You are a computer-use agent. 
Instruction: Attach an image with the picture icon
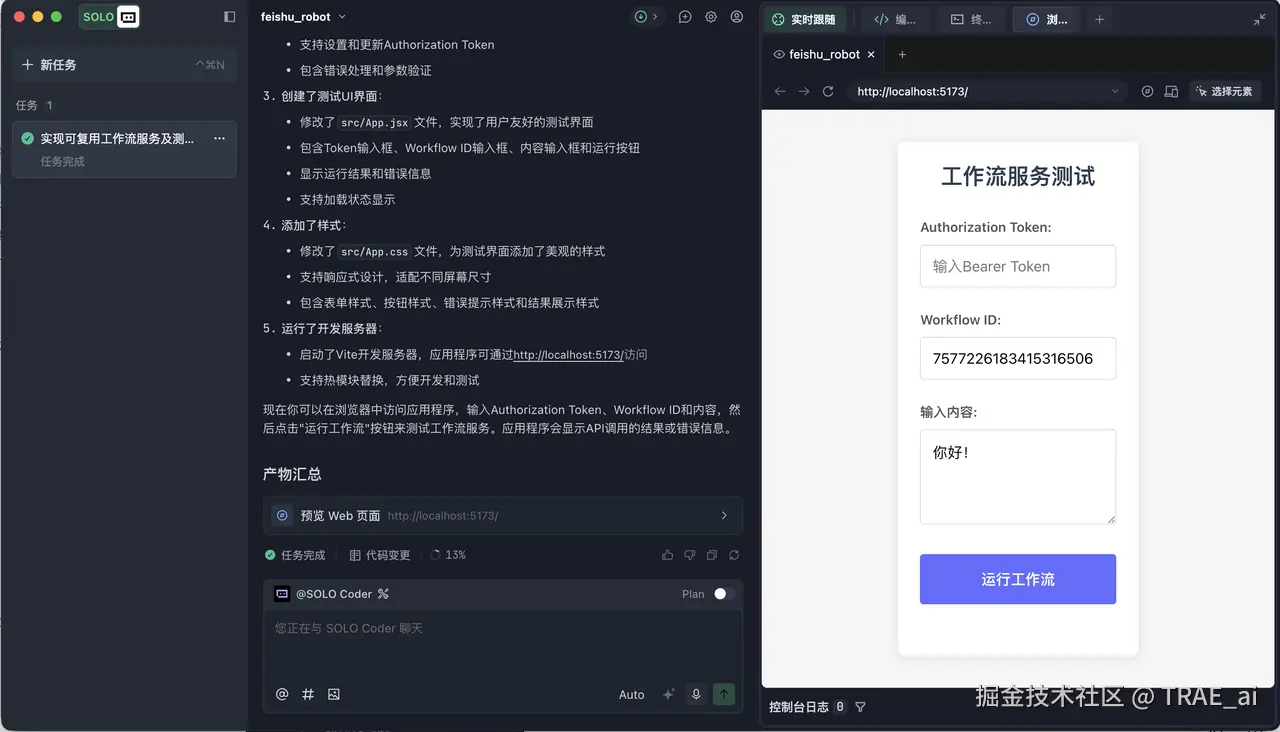[334, 694]
